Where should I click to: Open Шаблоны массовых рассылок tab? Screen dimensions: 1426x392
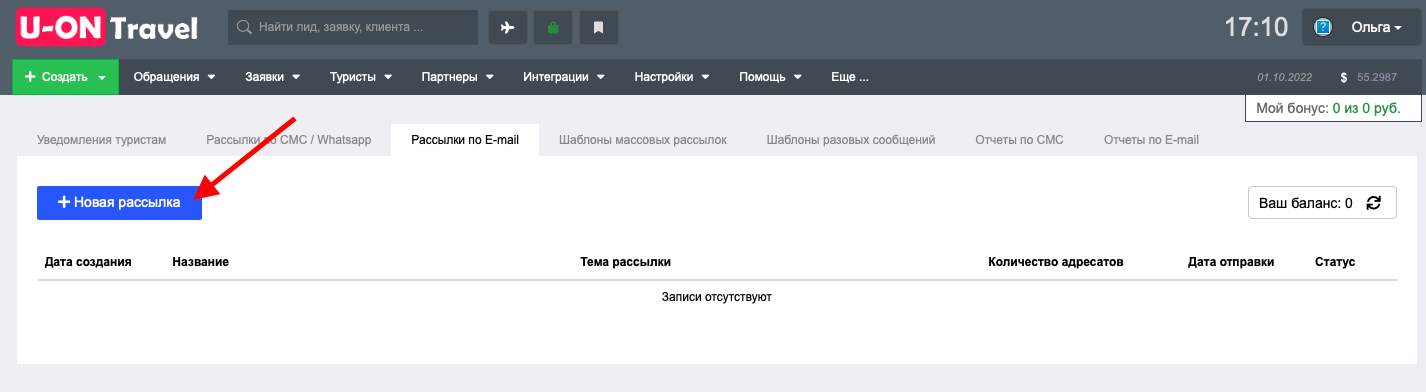coord(643,140)
